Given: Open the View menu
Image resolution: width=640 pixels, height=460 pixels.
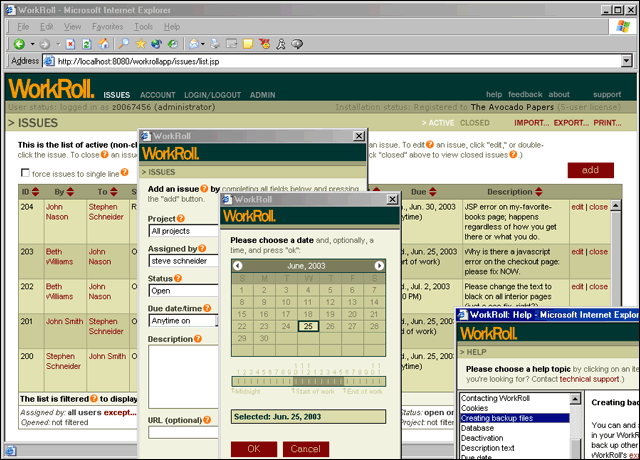Looking at the screenshot, I should [x=72, y=27].
